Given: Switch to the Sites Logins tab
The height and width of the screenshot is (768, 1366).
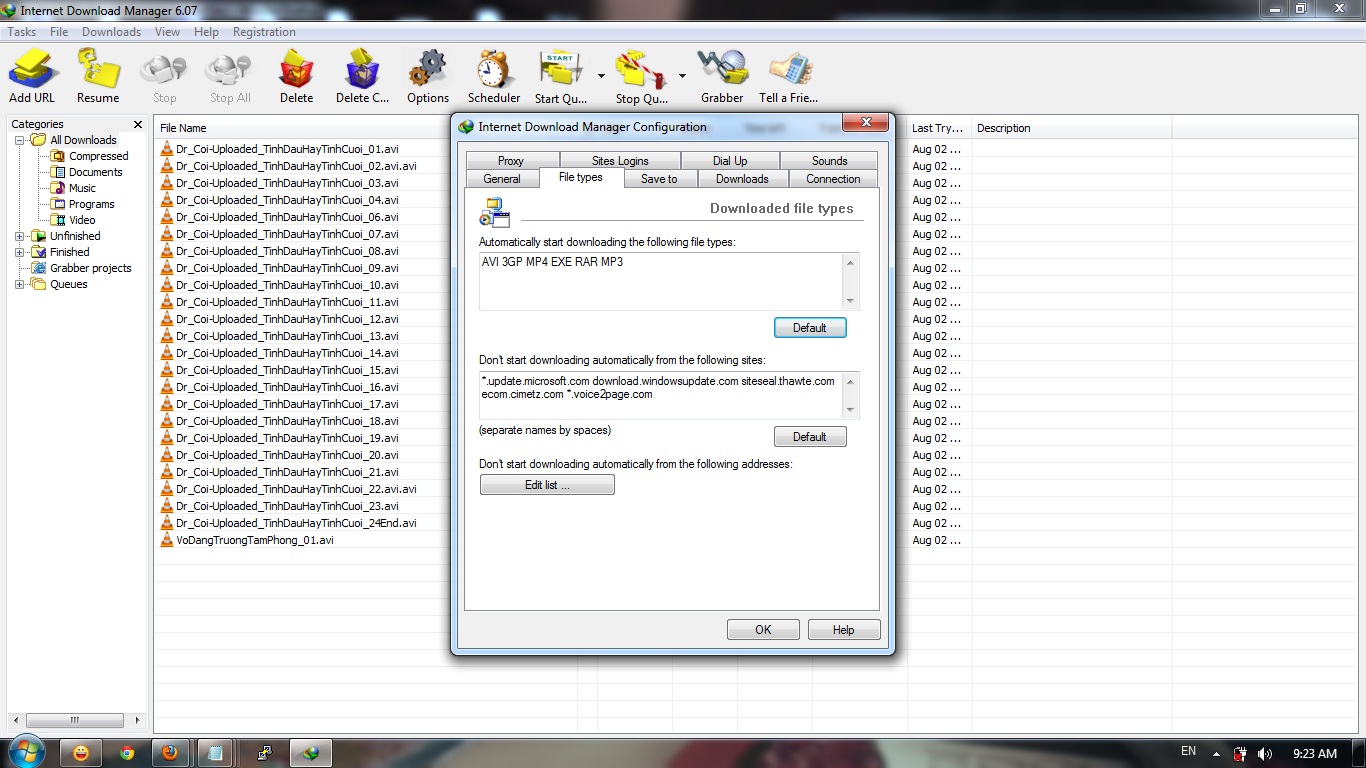Looking at the screenshot, I should tap(620, 160).
